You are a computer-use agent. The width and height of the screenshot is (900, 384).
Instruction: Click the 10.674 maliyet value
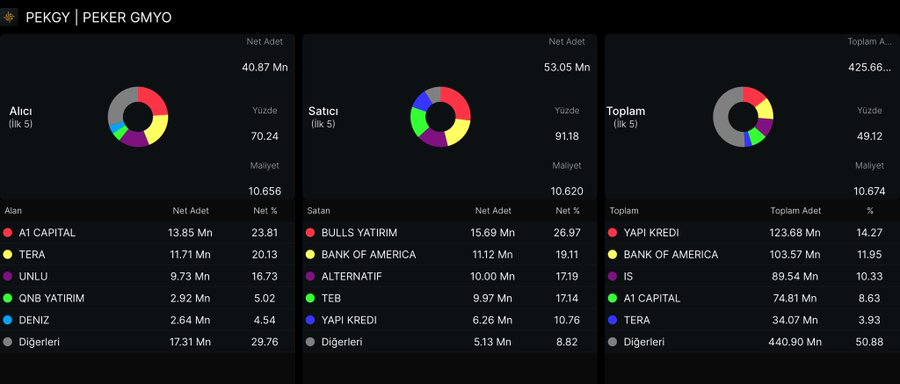pos(869,192)
